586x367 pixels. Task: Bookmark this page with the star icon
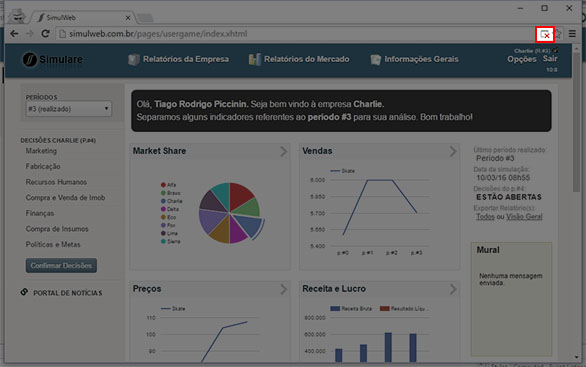tap(558, 34)
